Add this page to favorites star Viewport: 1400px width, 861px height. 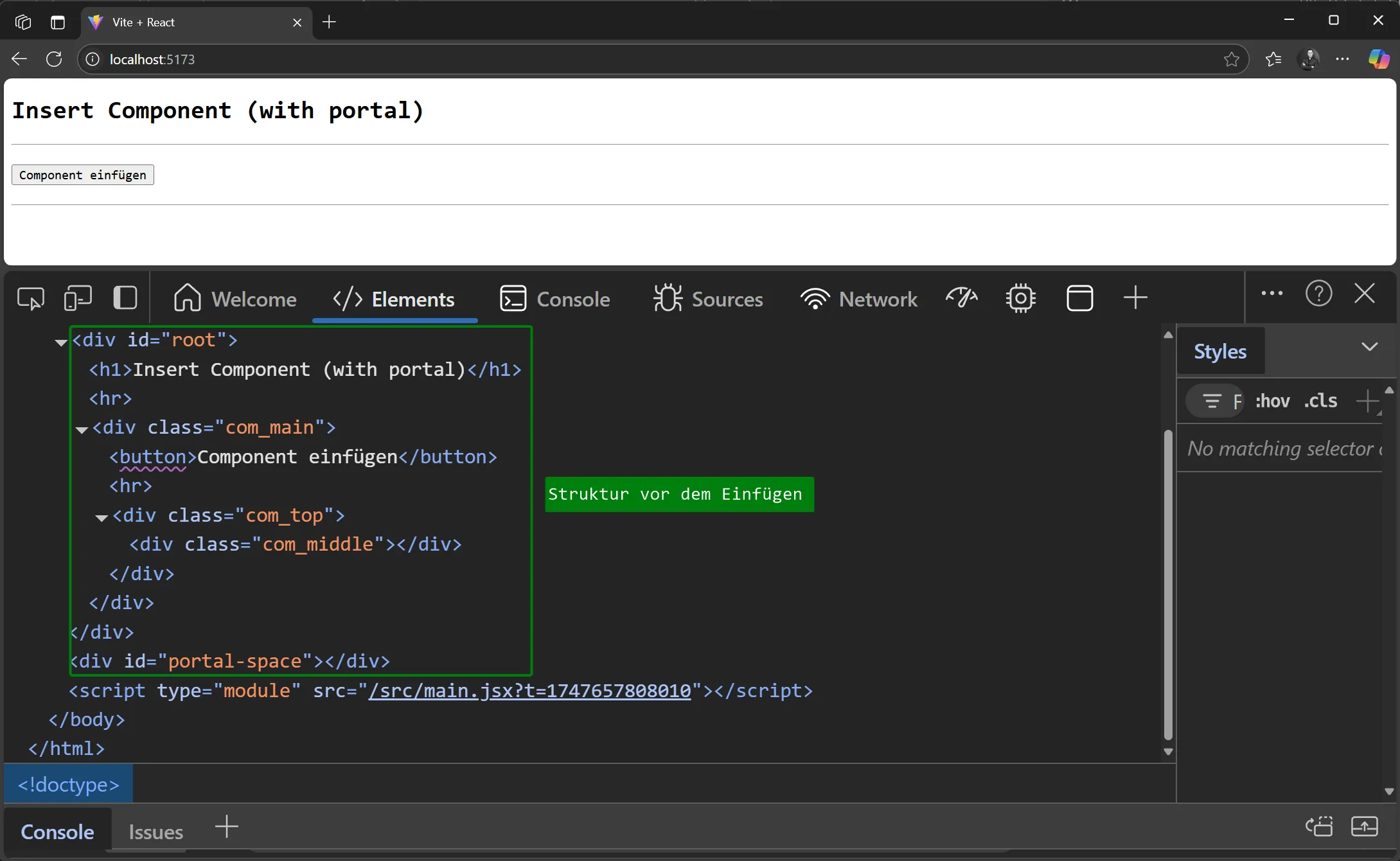(1231, 59)
